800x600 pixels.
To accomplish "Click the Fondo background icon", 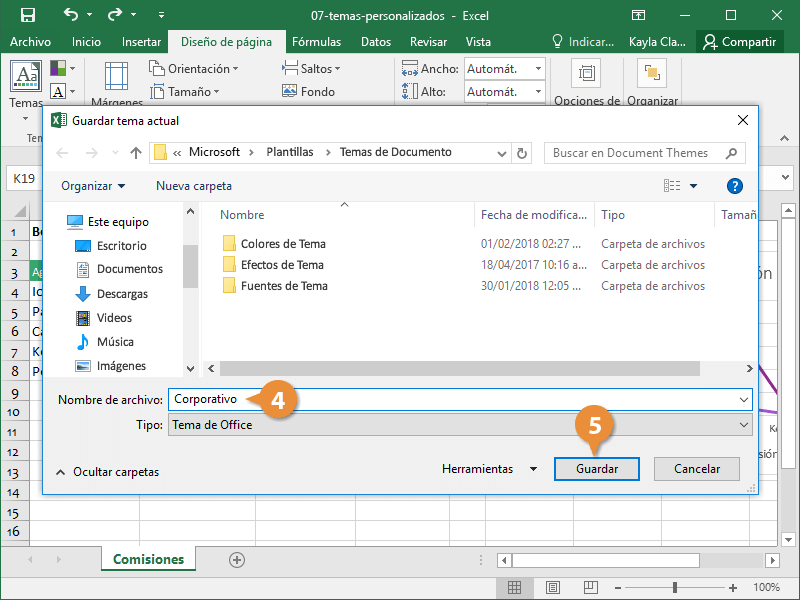I will click(289, 91).
